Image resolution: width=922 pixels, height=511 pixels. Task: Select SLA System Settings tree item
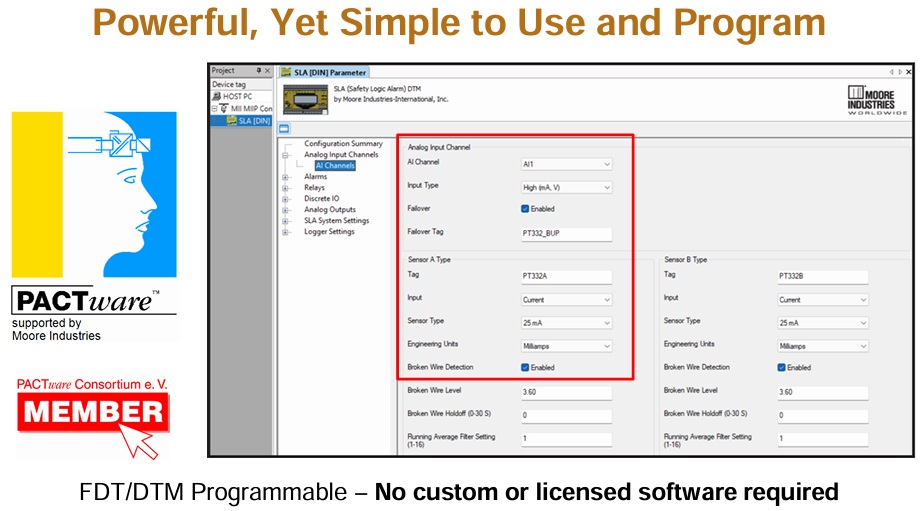(336, 221)
